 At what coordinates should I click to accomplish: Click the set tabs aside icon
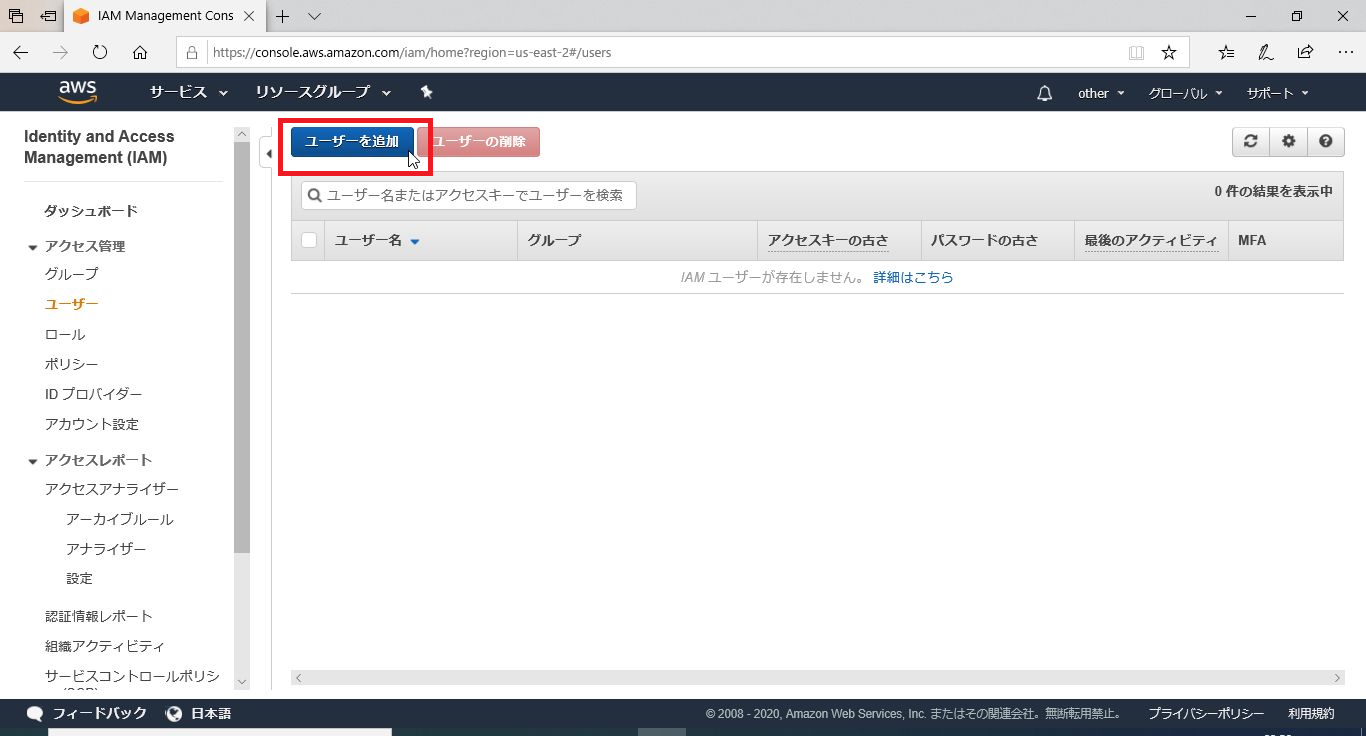click(x=48, y=16)
